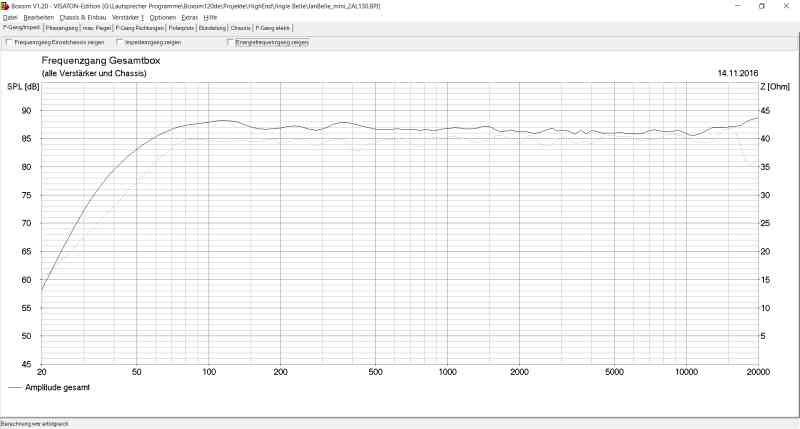
Task: Open the Optionen menu
Action: tap(163, 17)
